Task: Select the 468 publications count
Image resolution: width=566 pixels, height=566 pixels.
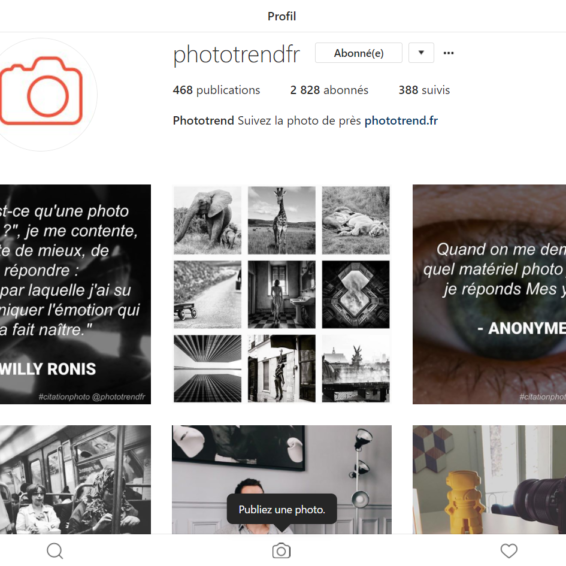Action: coord(216,90)
